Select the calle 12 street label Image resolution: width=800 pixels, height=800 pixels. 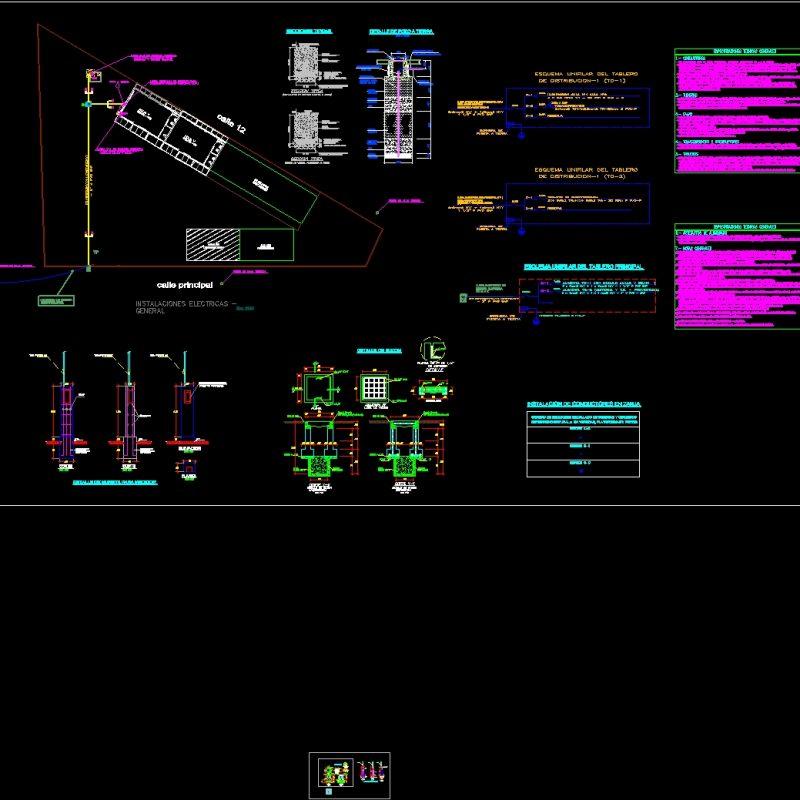(x=231, y=121)
